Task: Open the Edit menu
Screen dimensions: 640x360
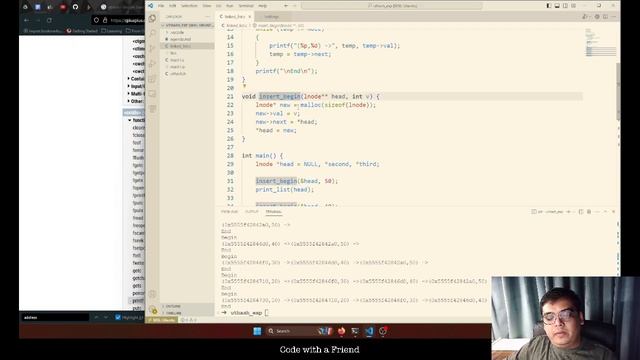Action: click(173, 6)
